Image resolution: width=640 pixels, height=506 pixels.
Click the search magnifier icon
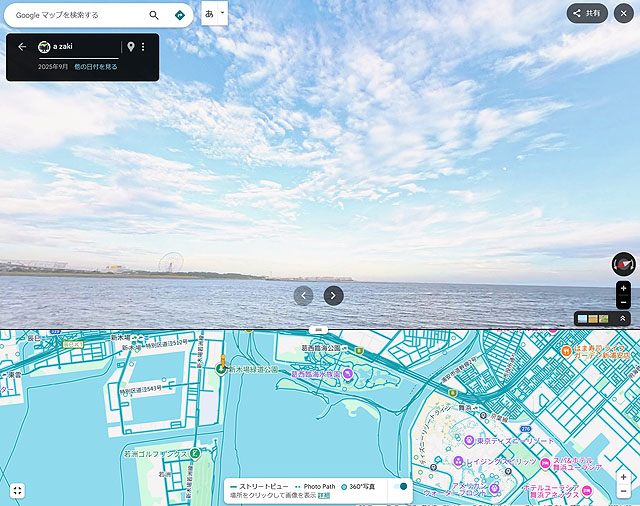154,15
